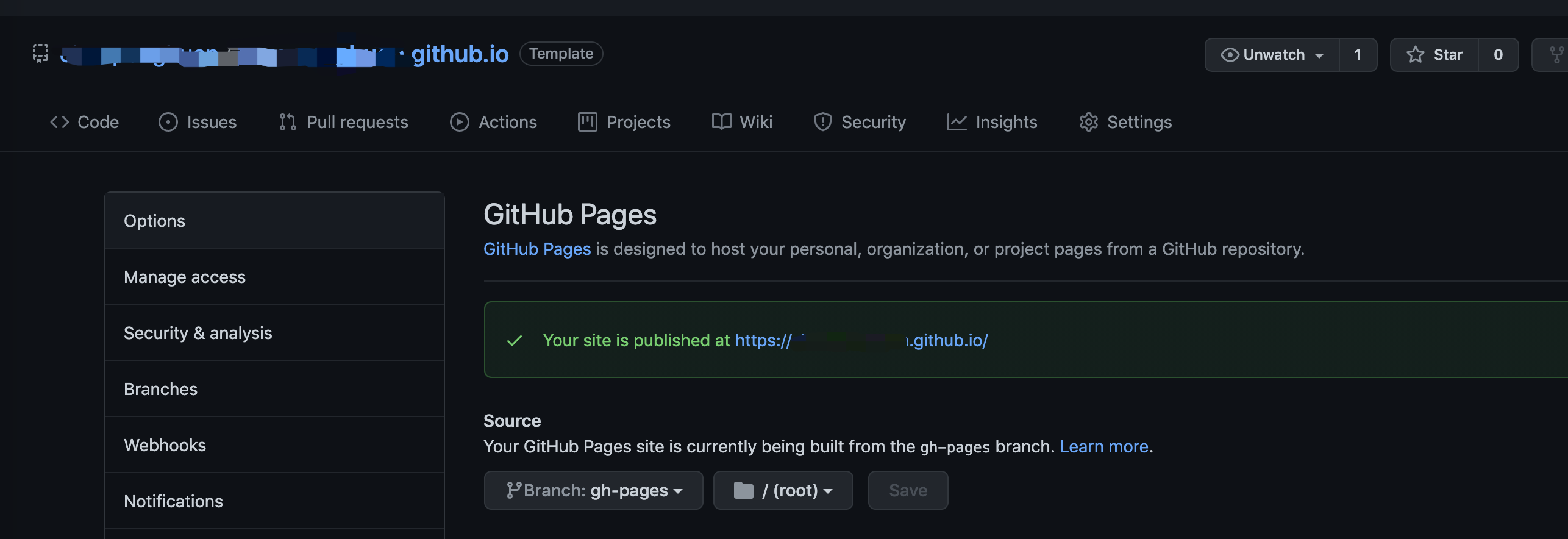Open the Code tab
The image size is (1568, 539).
84,122
